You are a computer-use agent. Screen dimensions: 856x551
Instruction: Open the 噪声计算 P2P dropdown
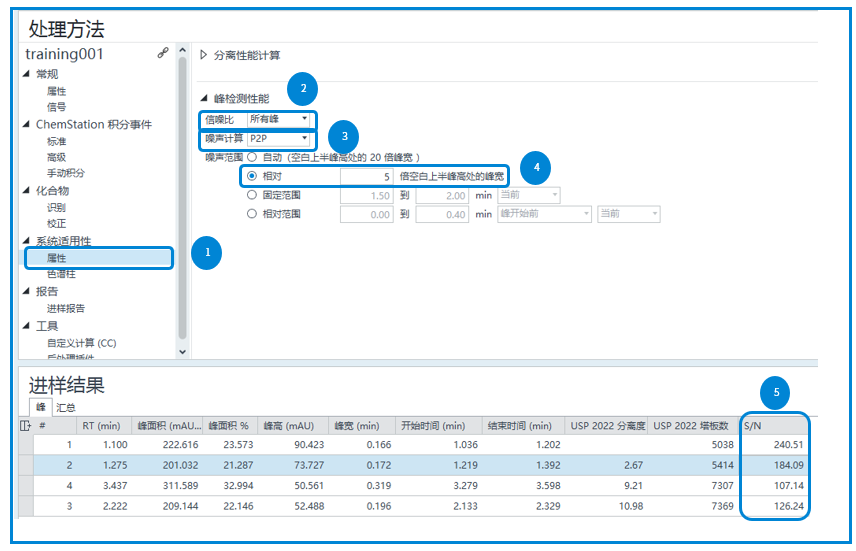279,139
